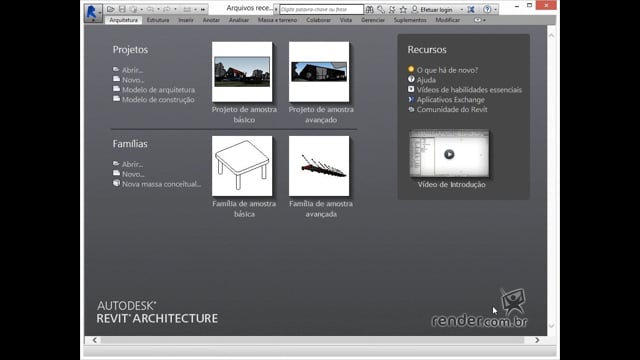Viewport: 640px width, 360px height.
Task: Click the Help question mark icon
Action: pos(487,9)
